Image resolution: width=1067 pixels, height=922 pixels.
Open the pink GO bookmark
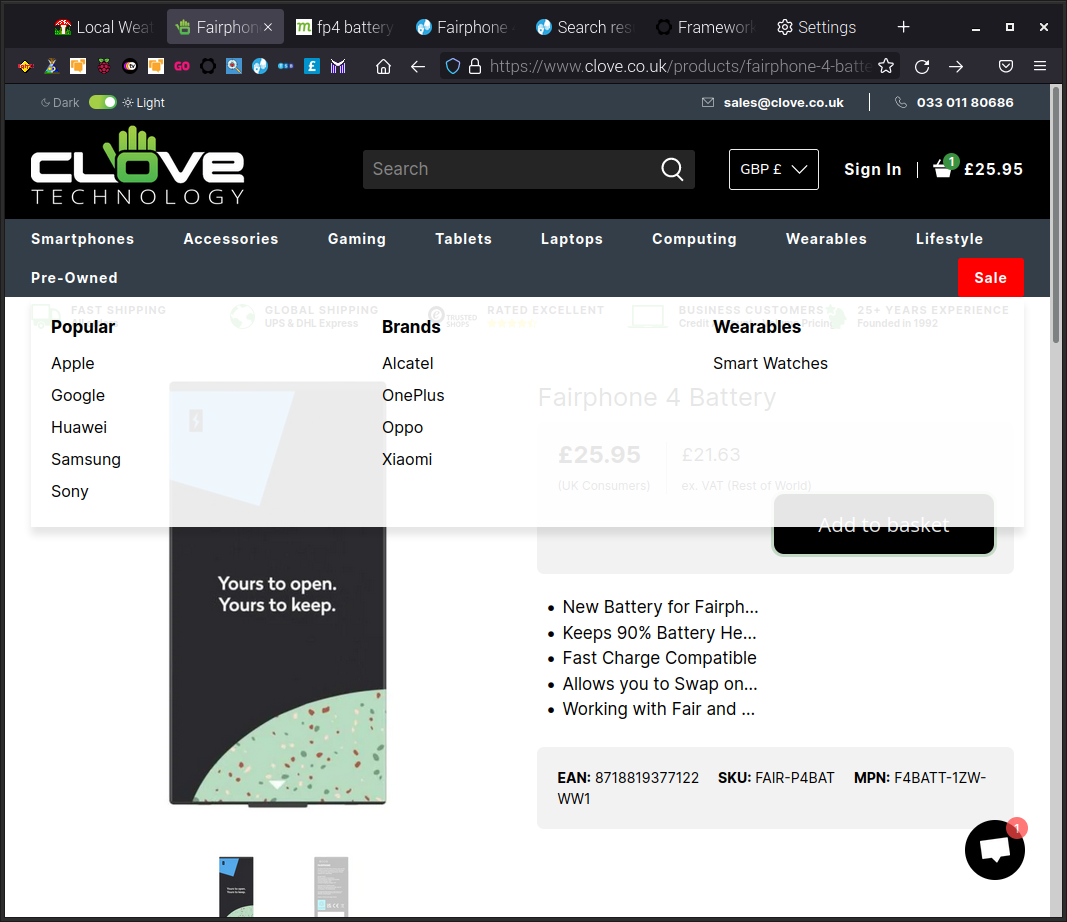pyautogui.click(x=182, y=66)
